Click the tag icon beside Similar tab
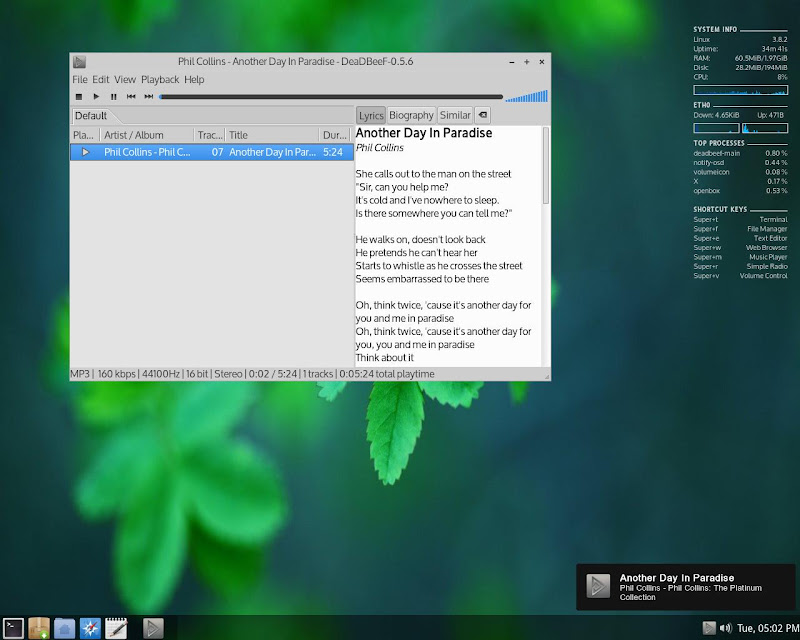Viewport: 800px width, 640px height. [x=482, y=116]
